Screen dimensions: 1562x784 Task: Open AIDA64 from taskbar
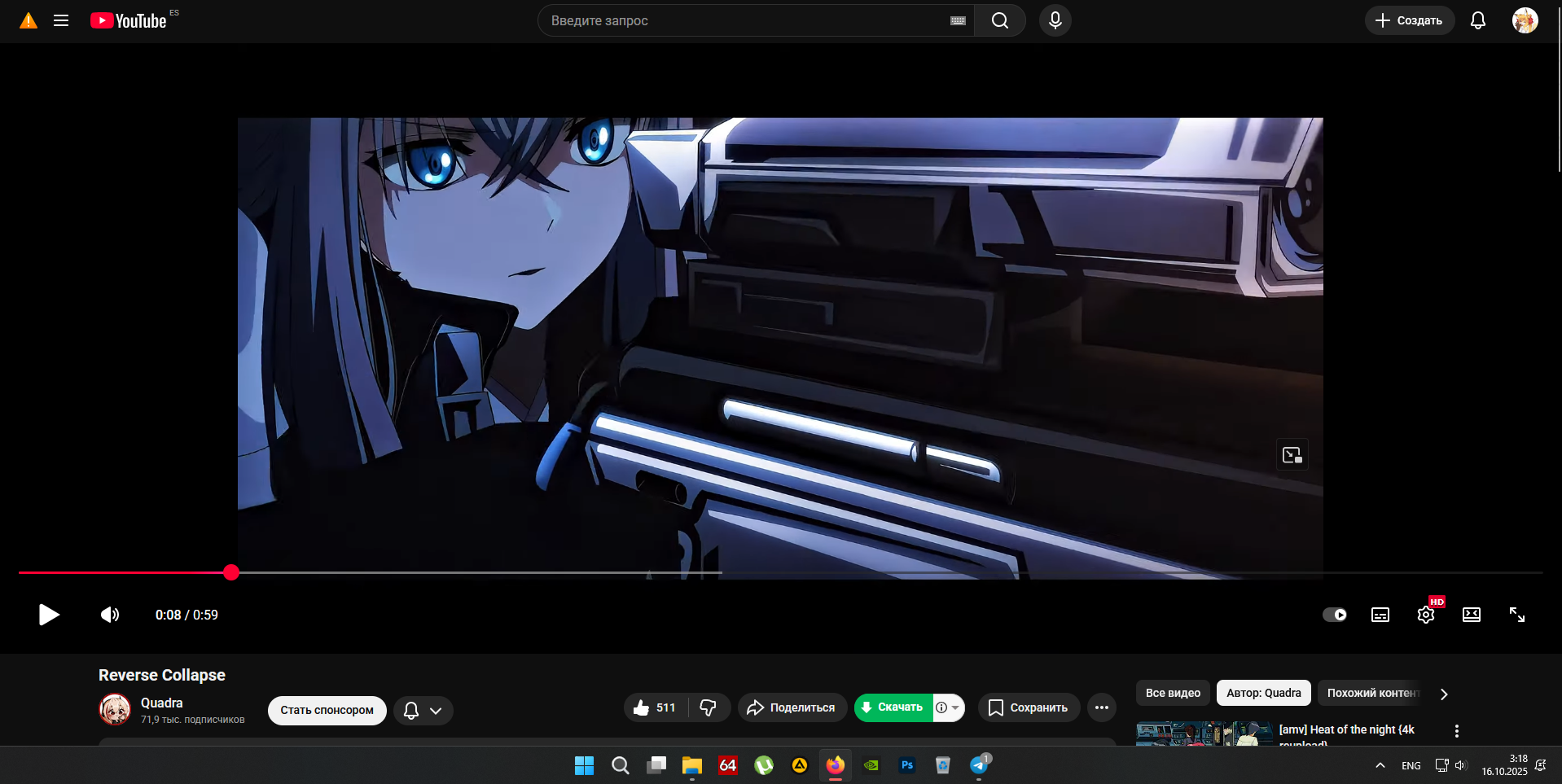(728, 765)
